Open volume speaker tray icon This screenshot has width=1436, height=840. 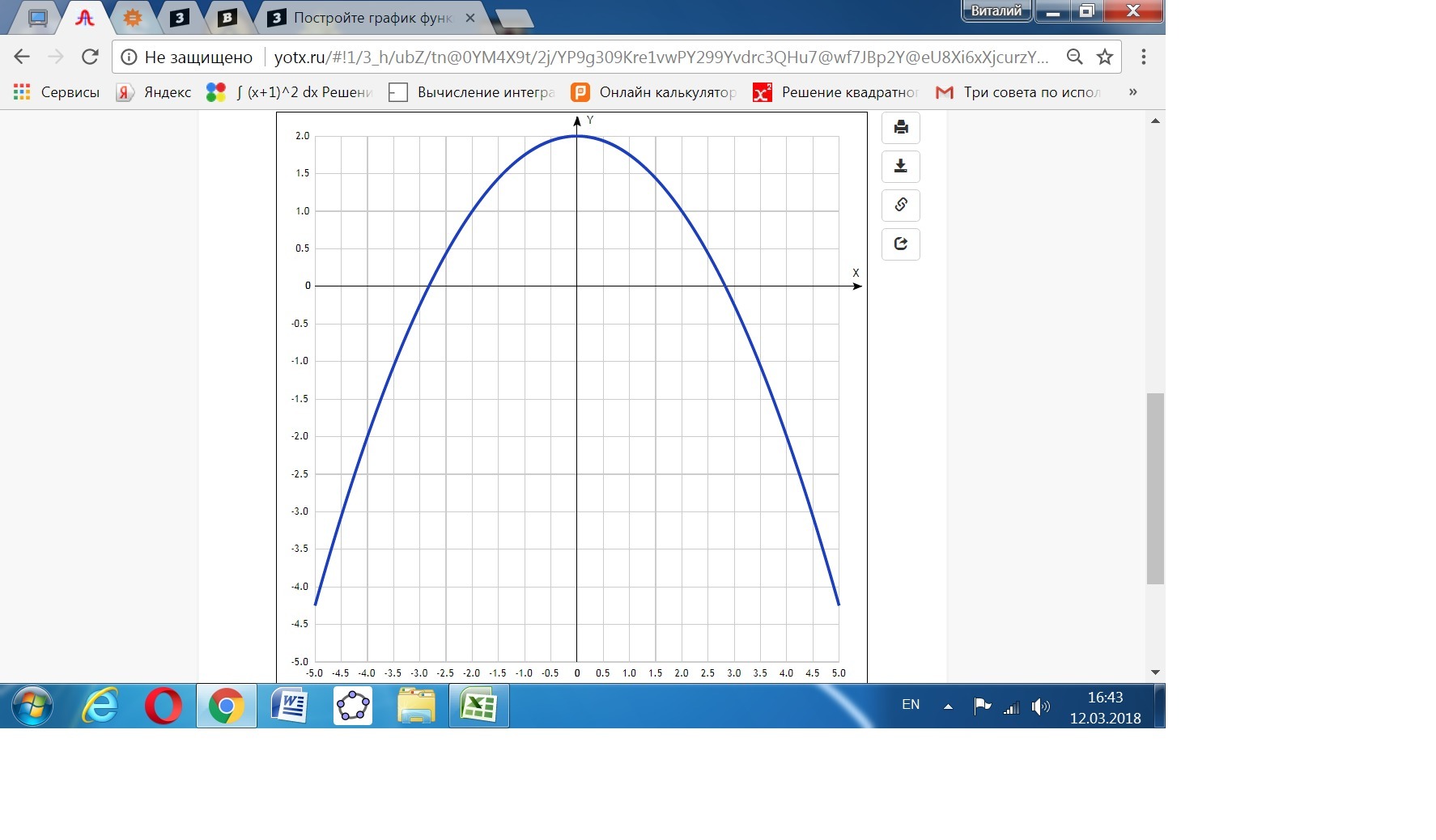(x=1041, y=707)
